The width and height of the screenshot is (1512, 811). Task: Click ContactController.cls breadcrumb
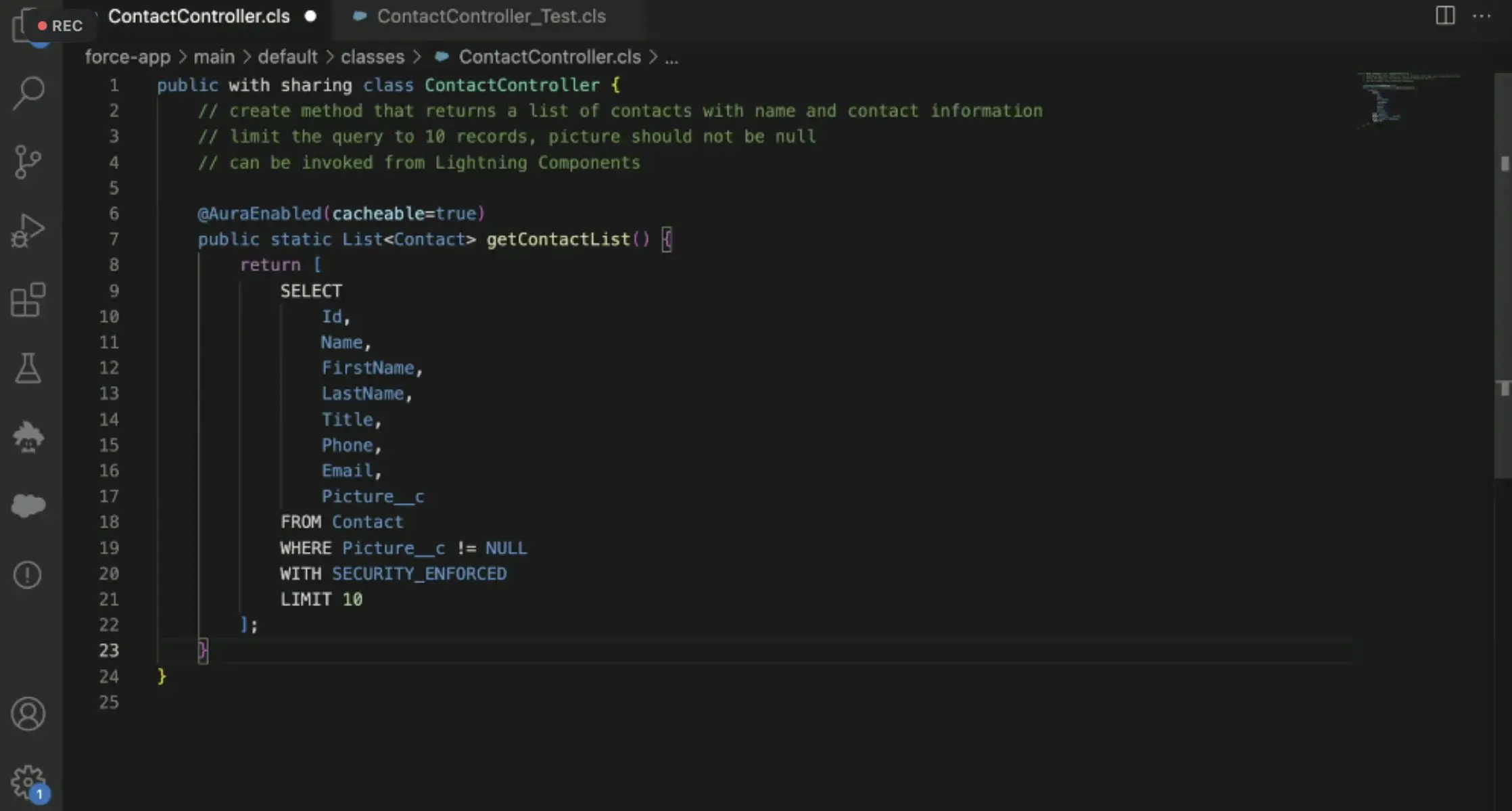pos(550,57)
